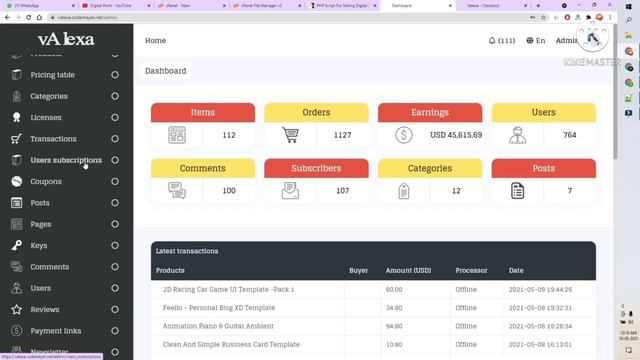Screen dimensions: 640x360
Task: Click the Categories sidebar icon
Action: [x=16, y=96]
